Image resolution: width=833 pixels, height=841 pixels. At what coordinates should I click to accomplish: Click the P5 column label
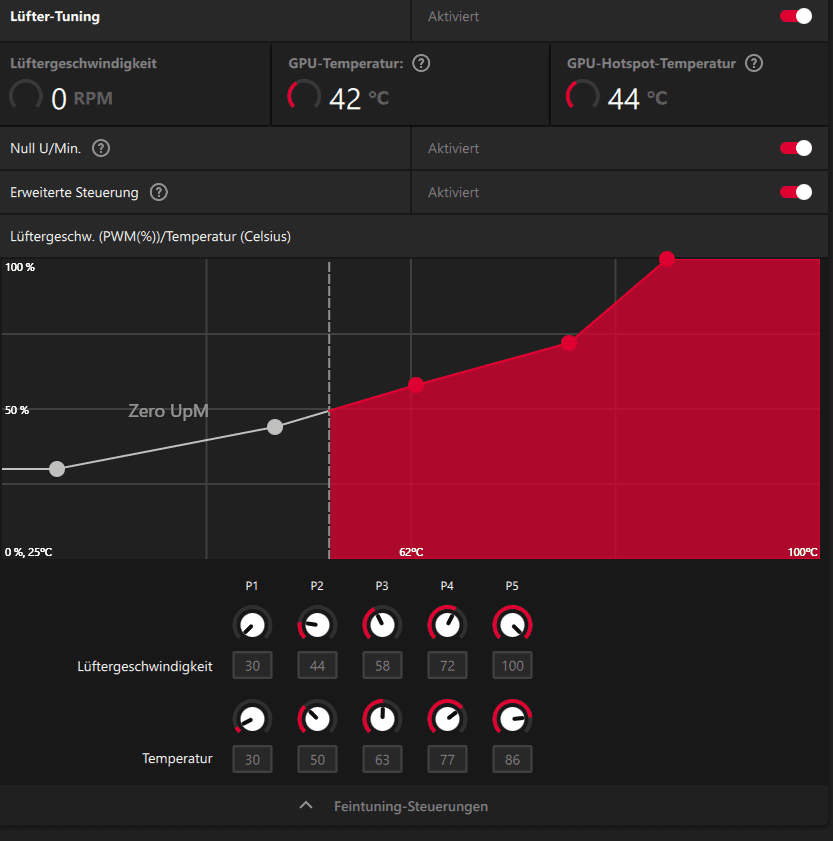tap(512, 586)
